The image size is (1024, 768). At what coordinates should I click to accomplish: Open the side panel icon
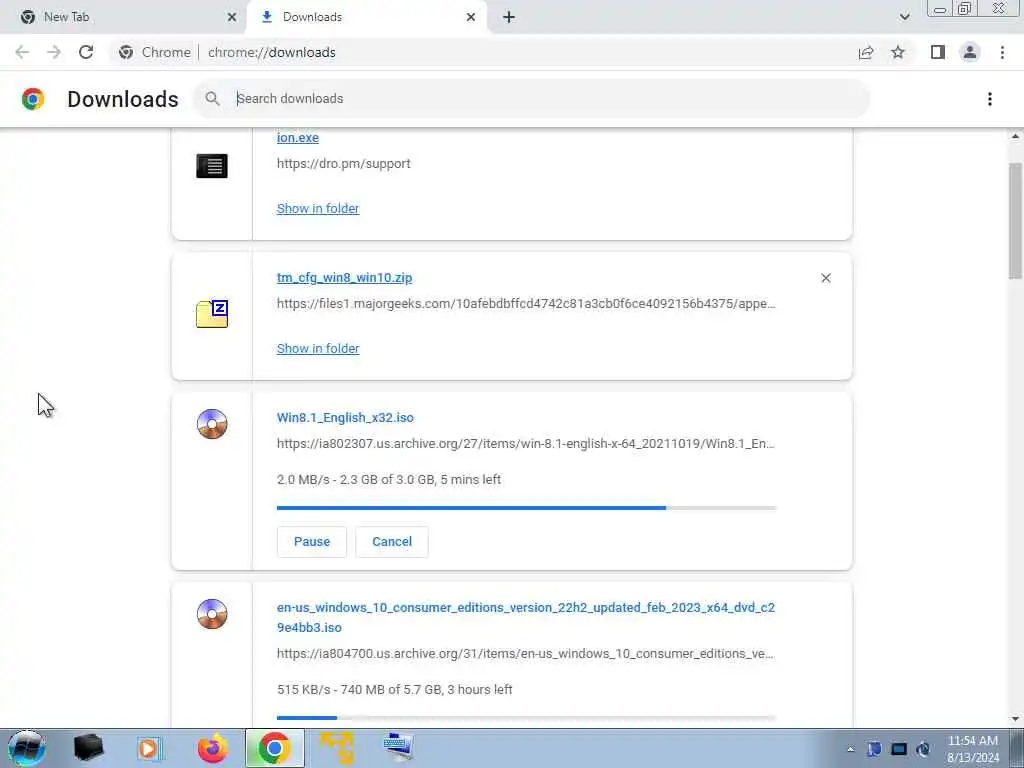point(938,52)
